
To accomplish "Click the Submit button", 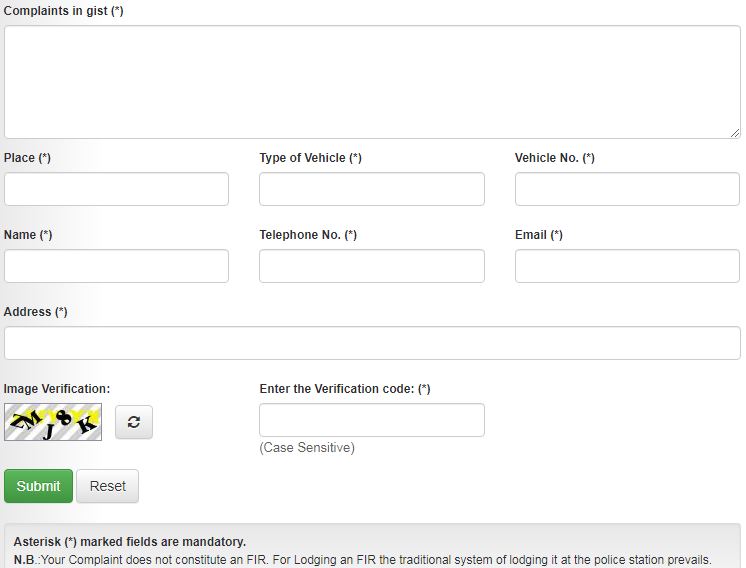I will [x=39, y=486].
